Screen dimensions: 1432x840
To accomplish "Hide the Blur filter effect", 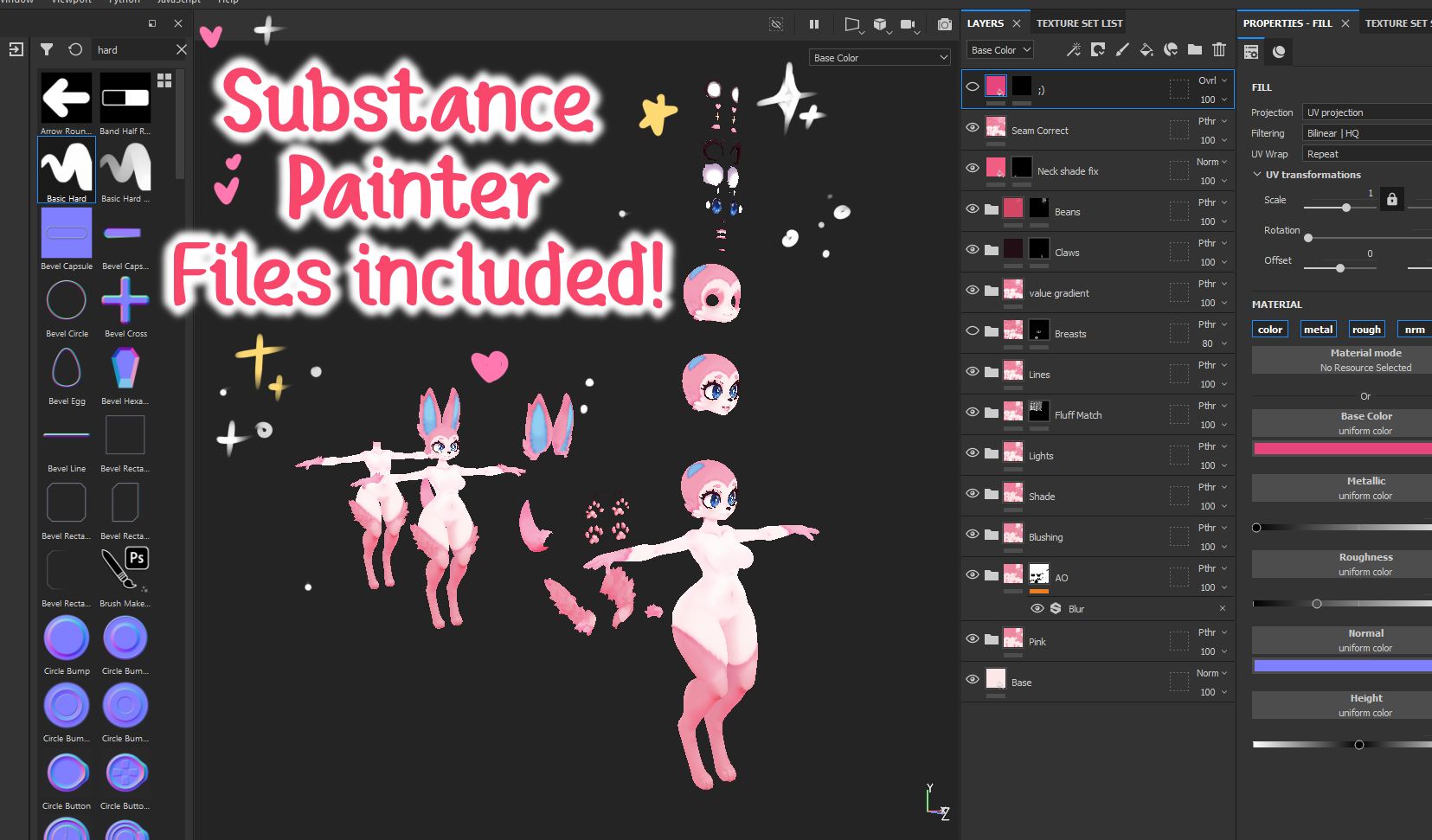I will click(x=1037, y=608).
